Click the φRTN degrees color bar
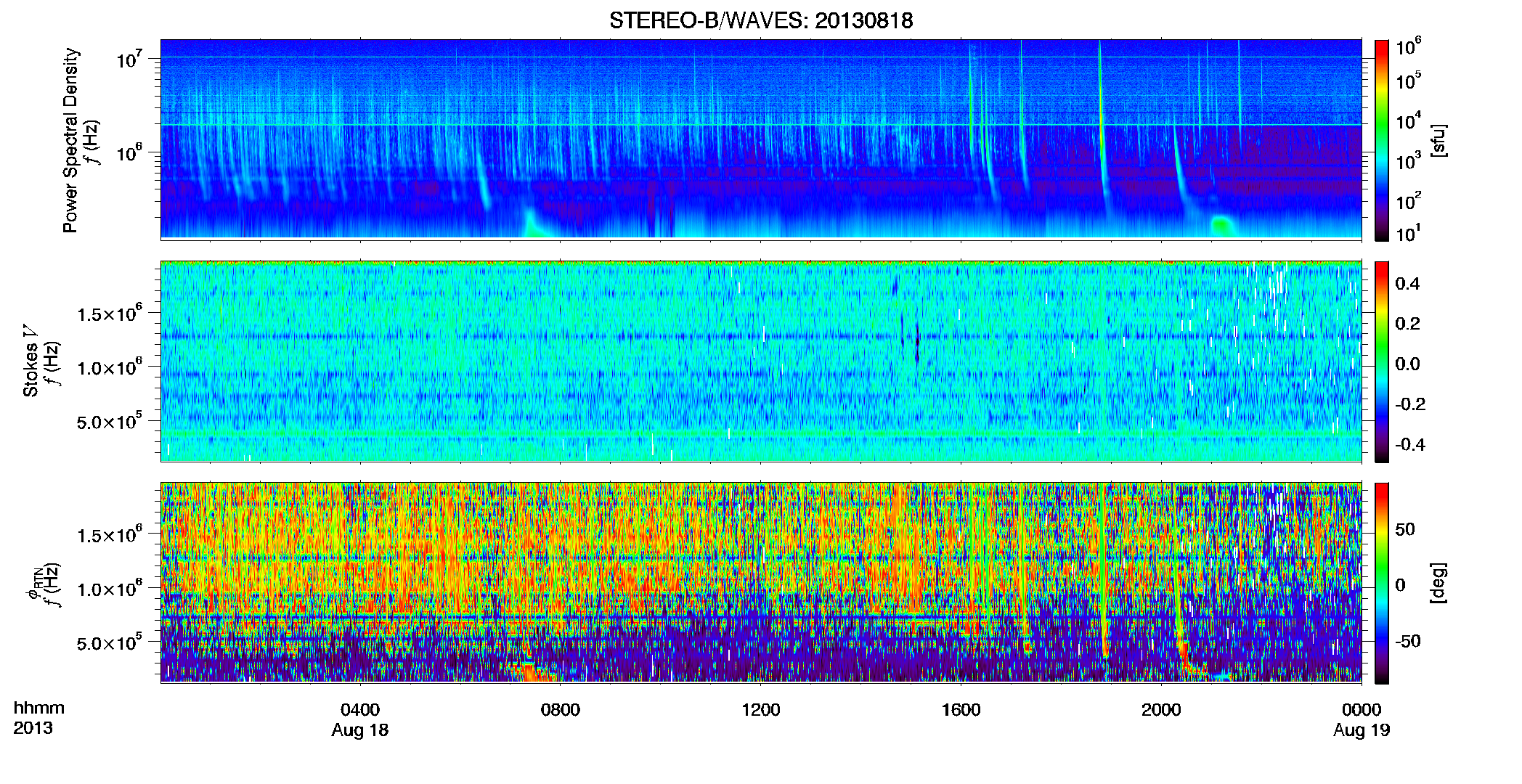 click(x=1382, y=583)
